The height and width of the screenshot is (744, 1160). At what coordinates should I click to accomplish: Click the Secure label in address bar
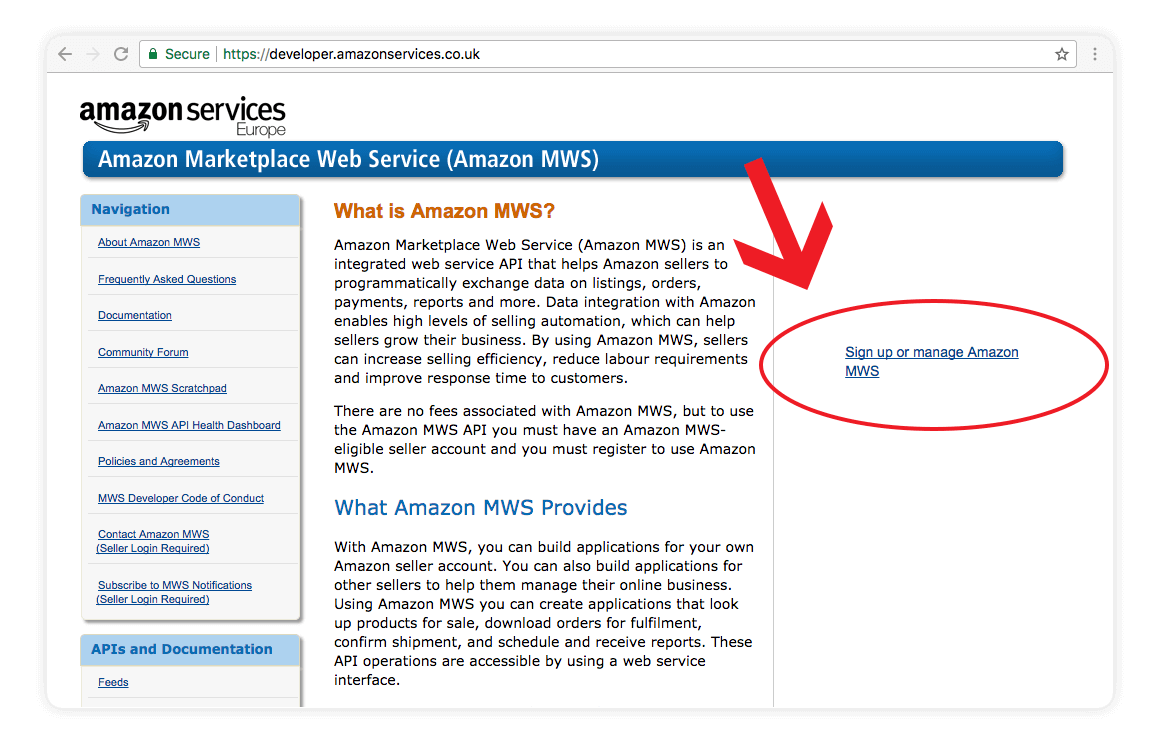187,54
